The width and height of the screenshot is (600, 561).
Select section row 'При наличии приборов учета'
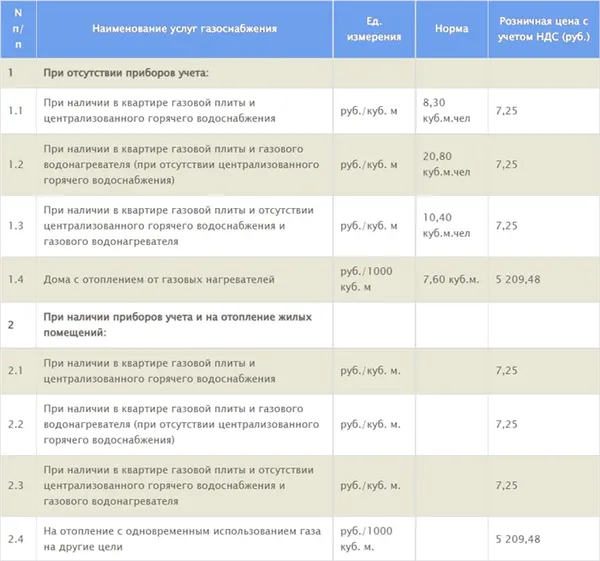point(300,325)
